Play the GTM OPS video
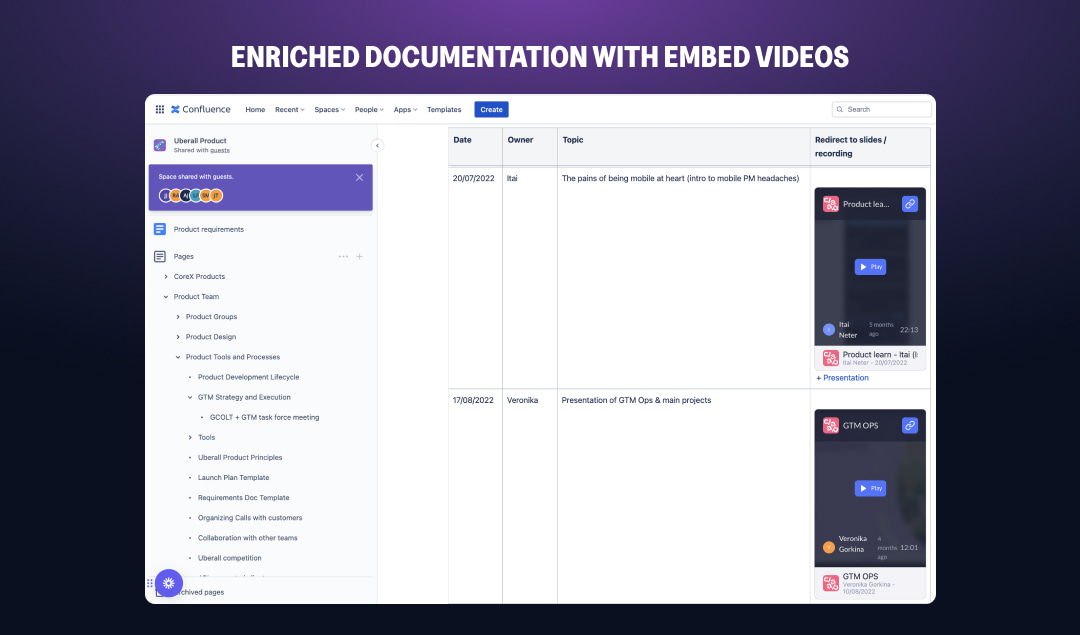Image resolution: width=1080 pixels, height=635 pixels. click(871, 488)
